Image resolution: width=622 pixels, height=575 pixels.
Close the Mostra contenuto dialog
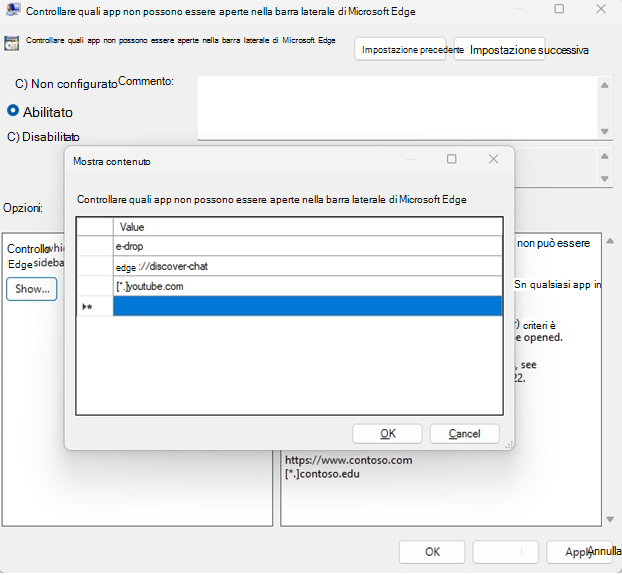(x=493, y=159)
